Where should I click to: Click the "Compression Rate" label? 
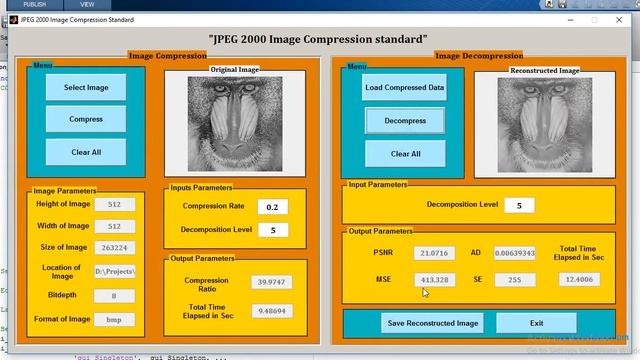pos(213,206)
